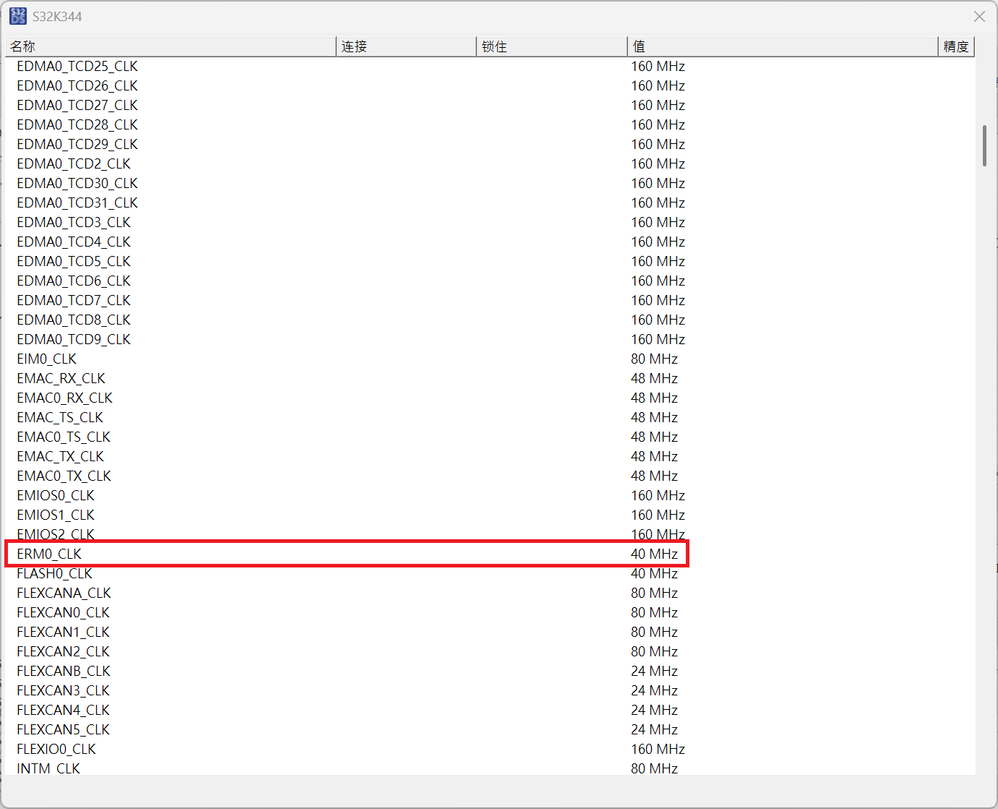Select the FLEXCAN3_CLK row

click(490, 691)
